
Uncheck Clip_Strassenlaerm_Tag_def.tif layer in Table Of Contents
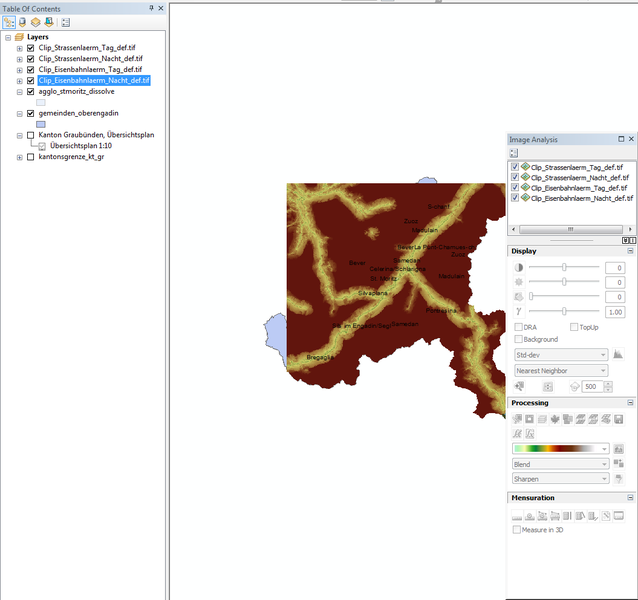pyautogui.click(x=31, y=47)
